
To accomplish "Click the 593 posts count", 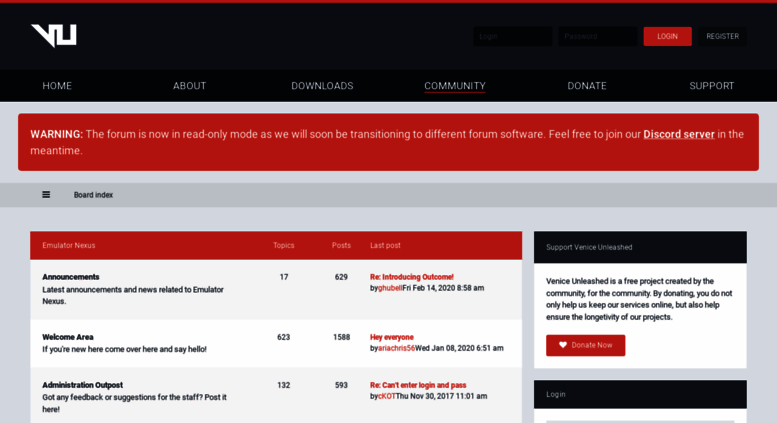I will tap(341, 385).
